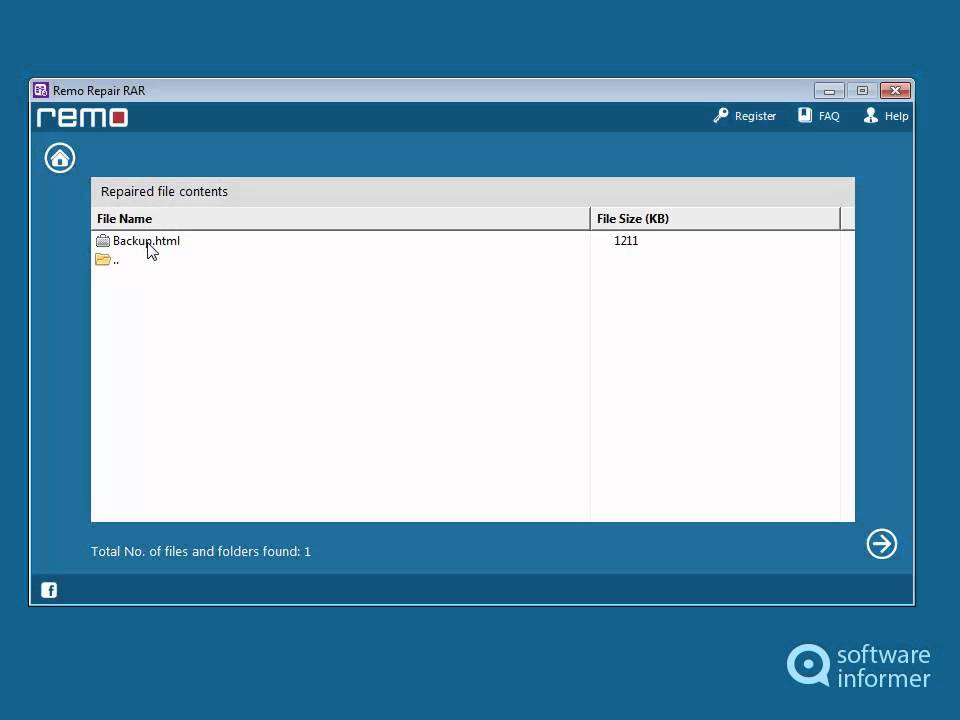This screenshot has width=960, height=720.
Task: Sort by File Size (KB) column header
Action: pyautogui.click(x=715, y=219)
